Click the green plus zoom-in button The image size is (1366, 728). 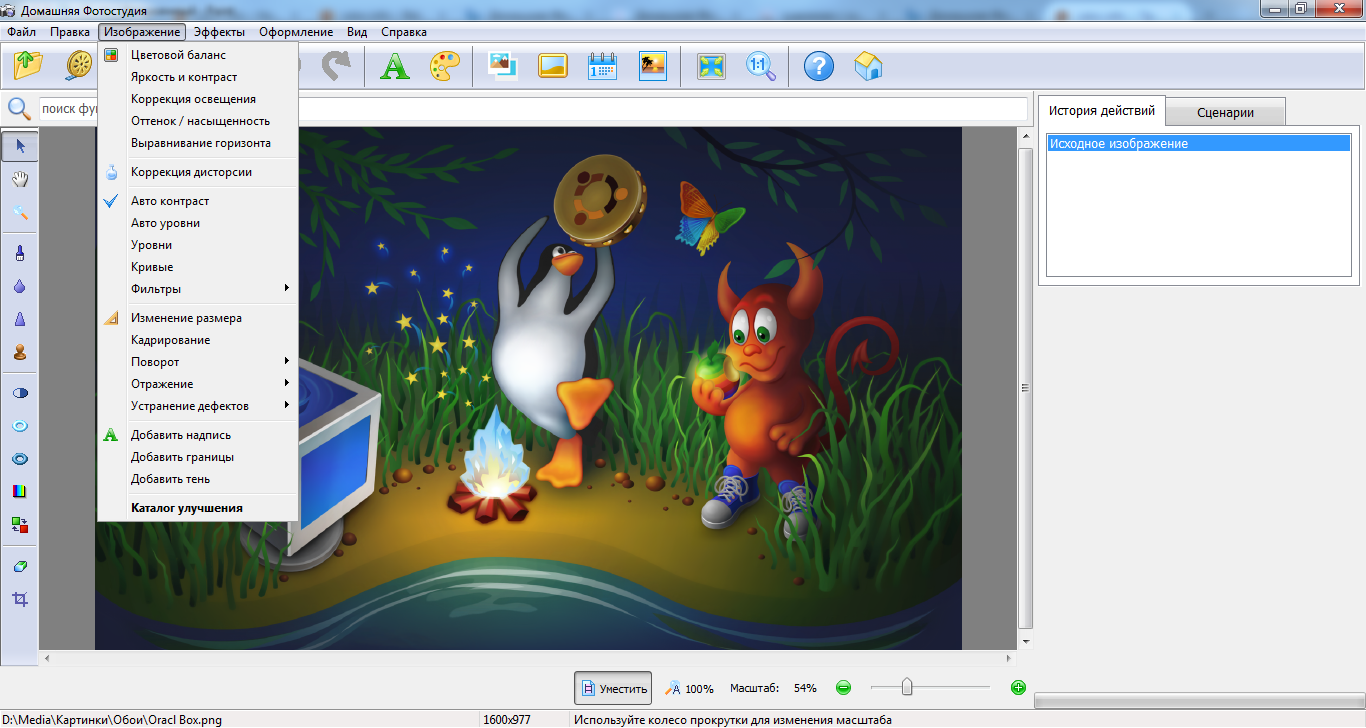point(1018,688)
